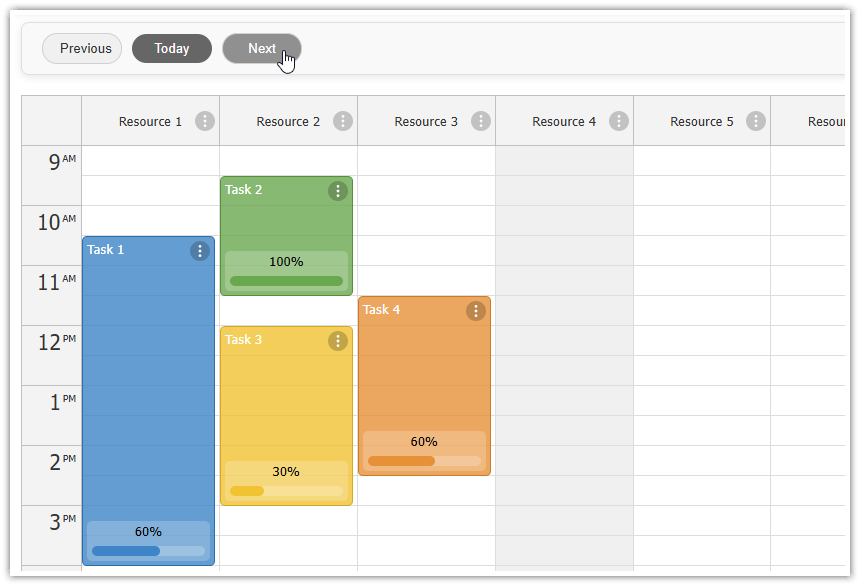
Task: Click the 30% progress bar on Task 3
Action: 286,490
